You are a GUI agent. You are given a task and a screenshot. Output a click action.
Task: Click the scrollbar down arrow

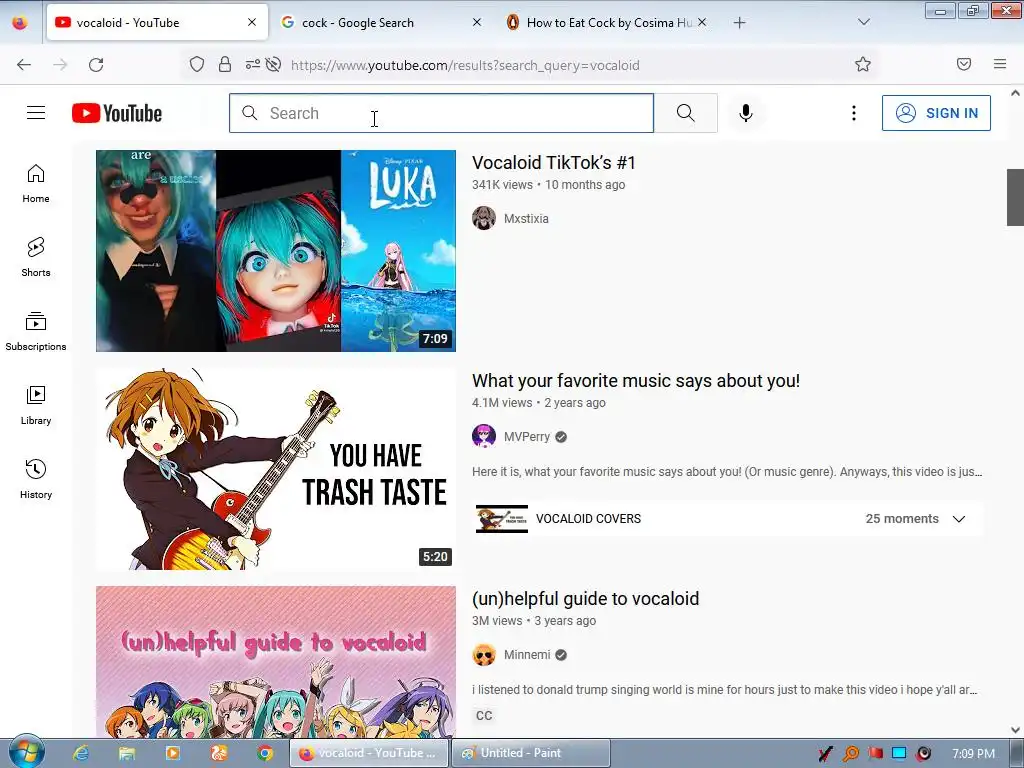point(1015,730)
